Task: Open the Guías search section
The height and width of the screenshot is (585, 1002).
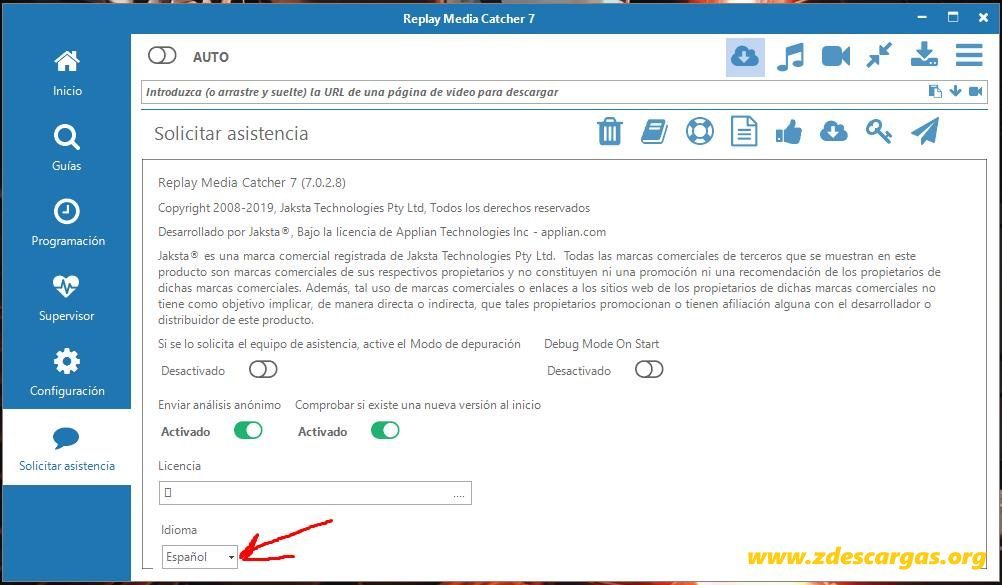Action: 67,148
